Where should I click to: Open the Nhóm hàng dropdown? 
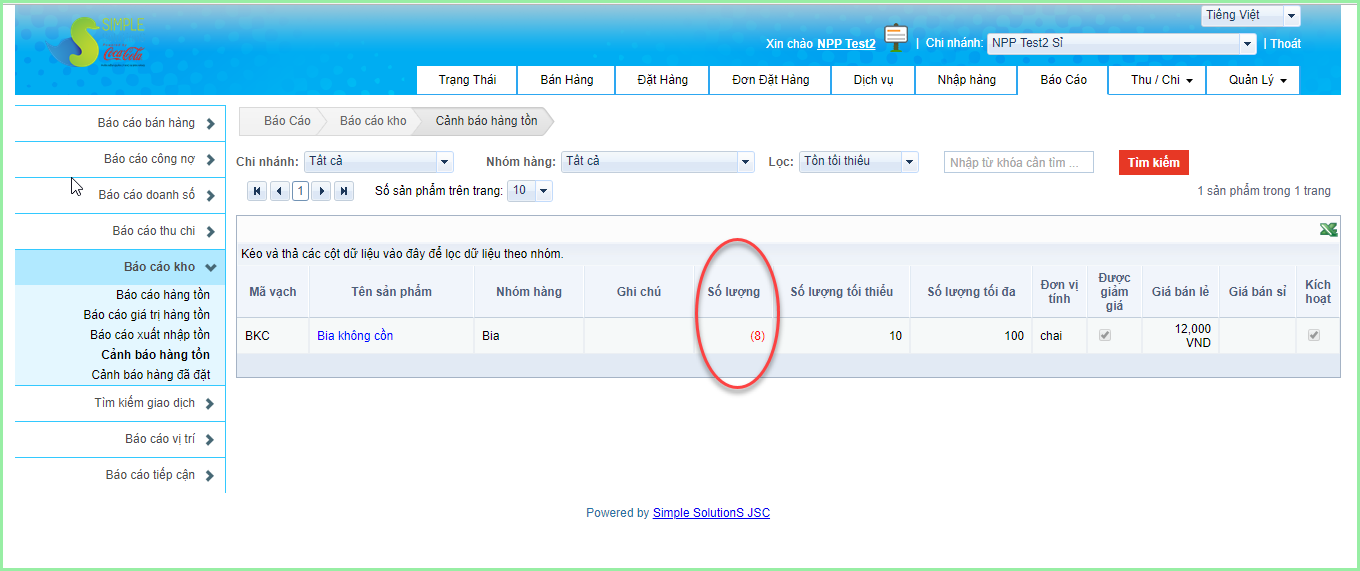(x=745, y=162)
